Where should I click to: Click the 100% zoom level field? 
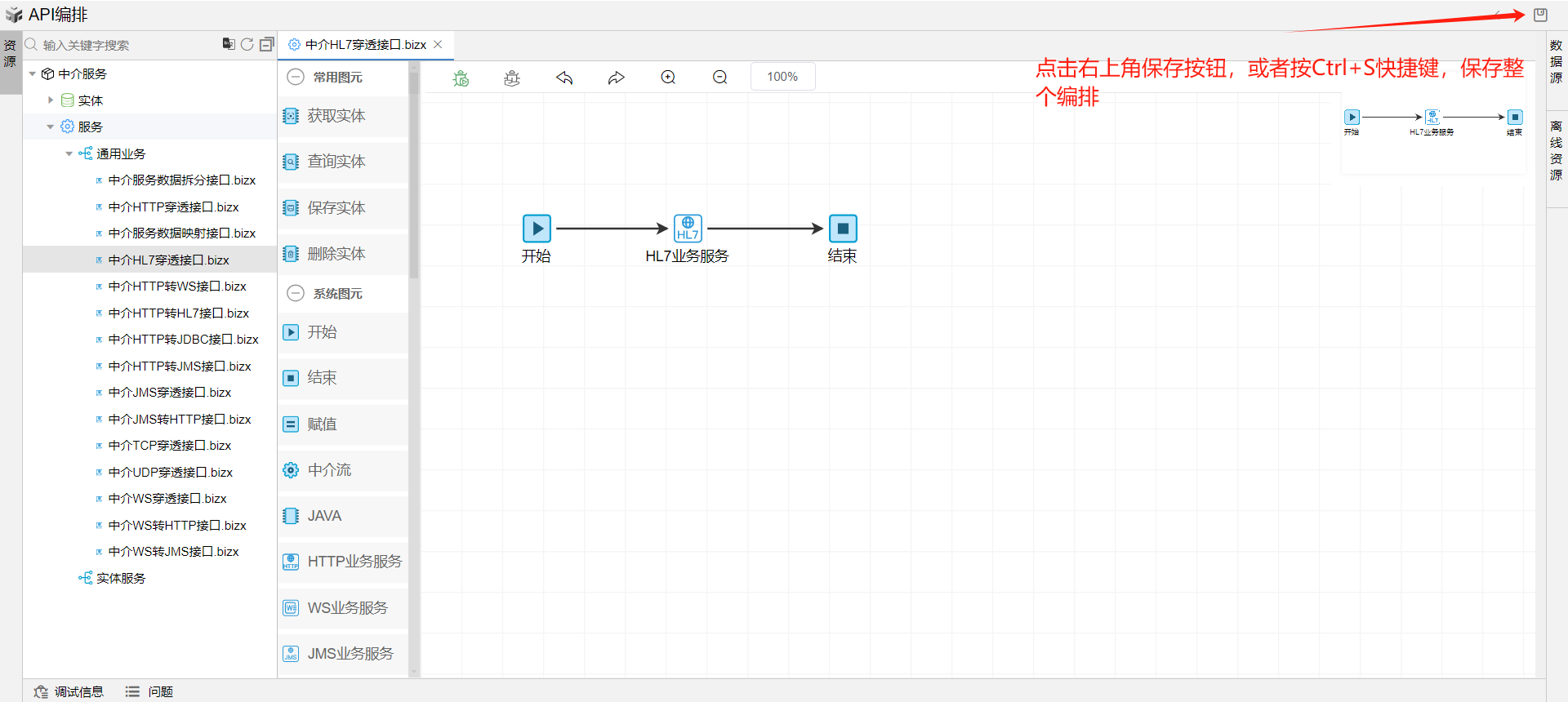click(782, 77)
